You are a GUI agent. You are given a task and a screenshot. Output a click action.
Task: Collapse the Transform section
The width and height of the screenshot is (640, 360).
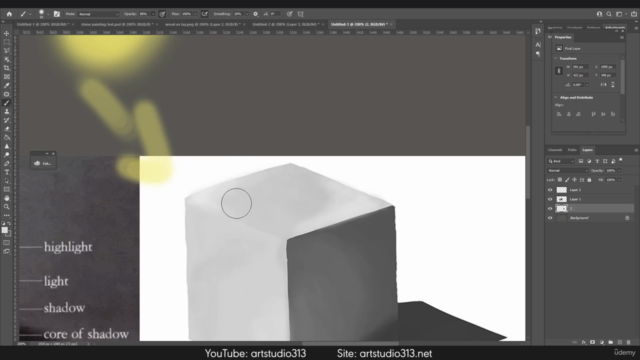point(556,58)
